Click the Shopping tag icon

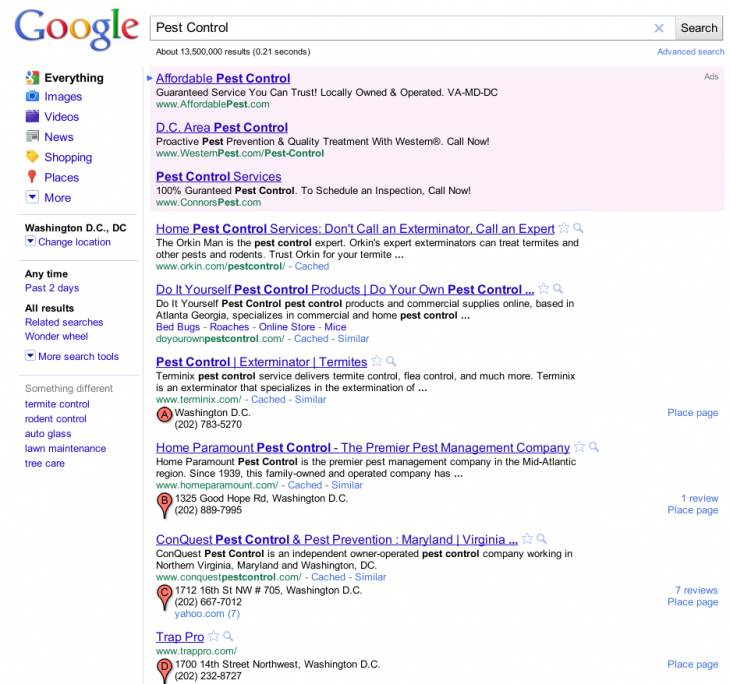pyautogui.click(x=32, y=157)
